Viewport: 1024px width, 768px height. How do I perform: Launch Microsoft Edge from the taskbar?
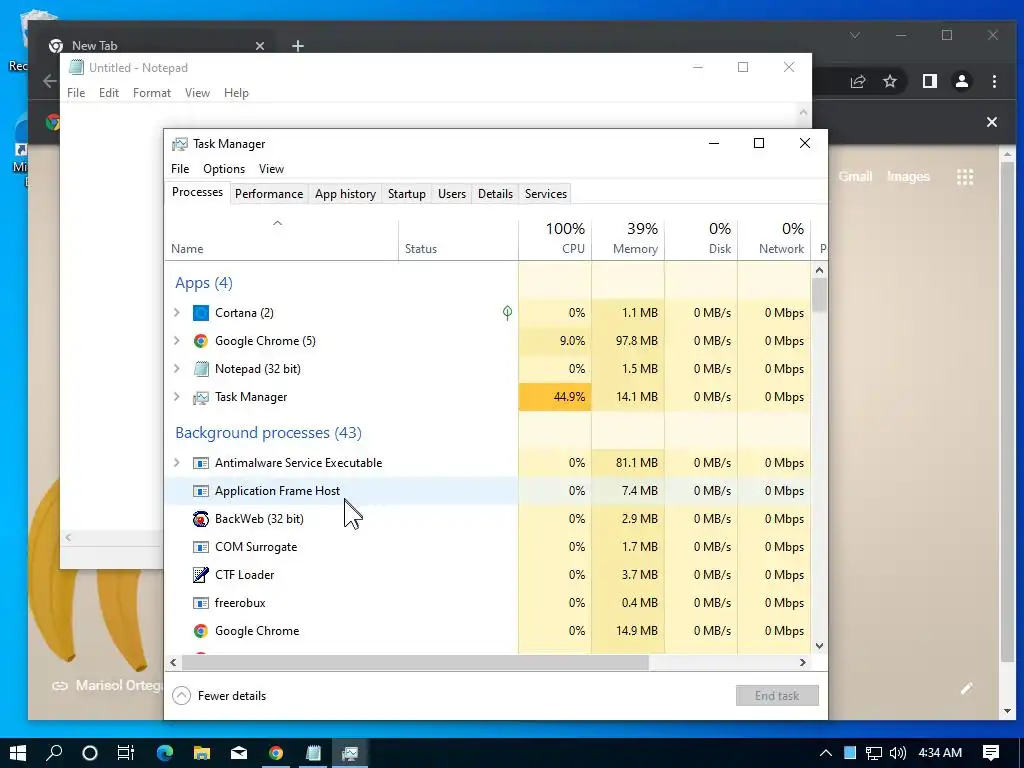(165, 753)
